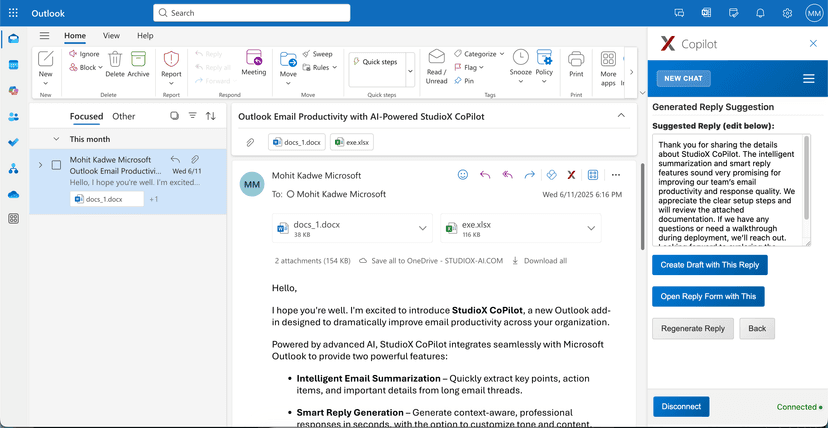Open My Day icon in top bar

(733, 13)
